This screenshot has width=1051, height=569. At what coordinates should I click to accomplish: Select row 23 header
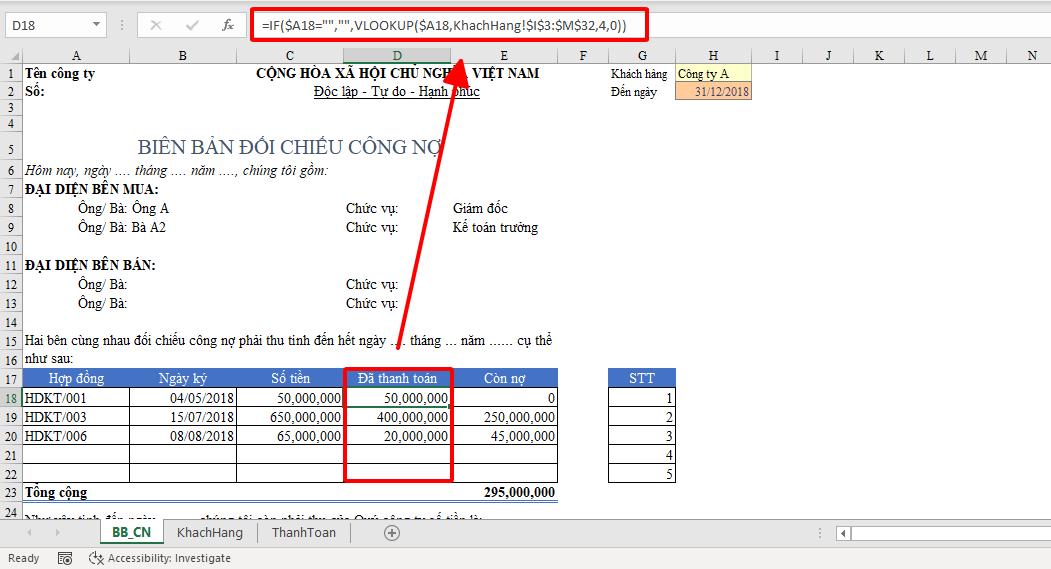[x=11, y=492]
